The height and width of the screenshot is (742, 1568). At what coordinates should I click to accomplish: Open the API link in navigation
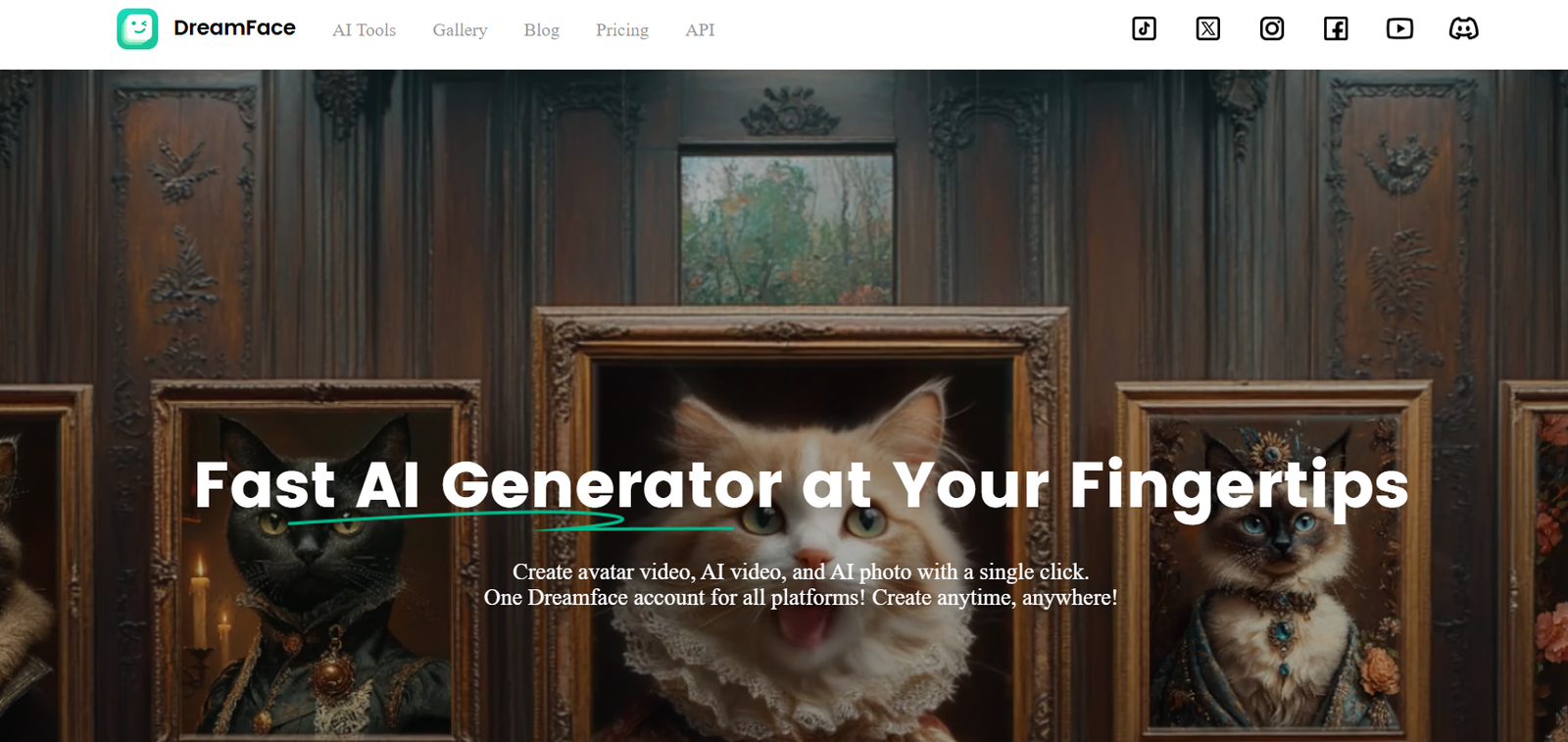[700, 30]
